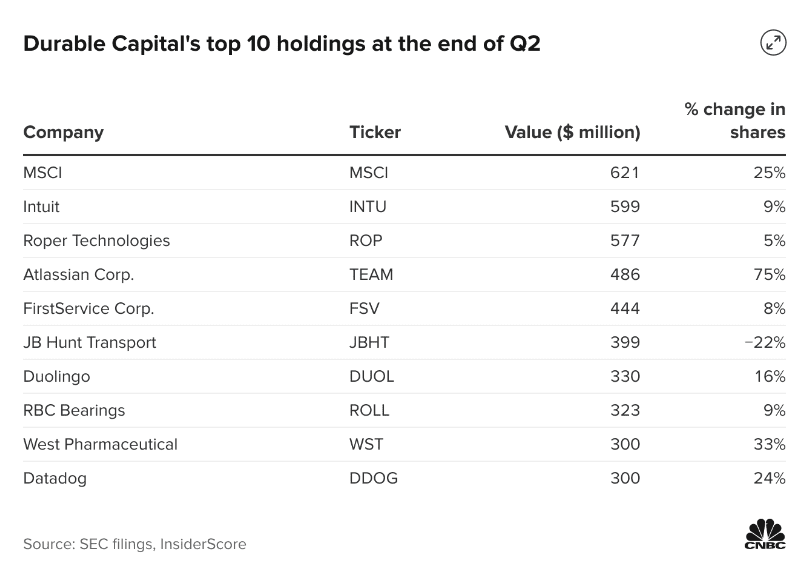Click the expand fullscreen icon
The height and width of the screenshot is (577, 812).
tap(772, 42)
